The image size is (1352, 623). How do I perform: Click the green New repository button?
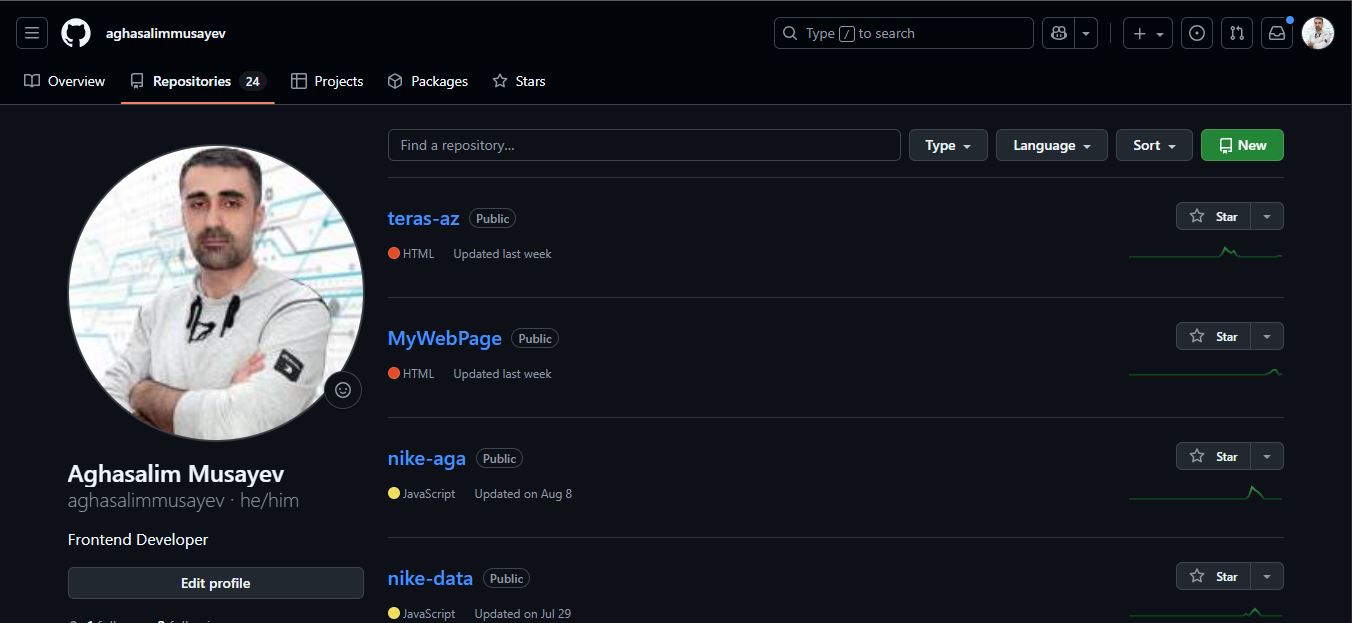pos(1242,145)
